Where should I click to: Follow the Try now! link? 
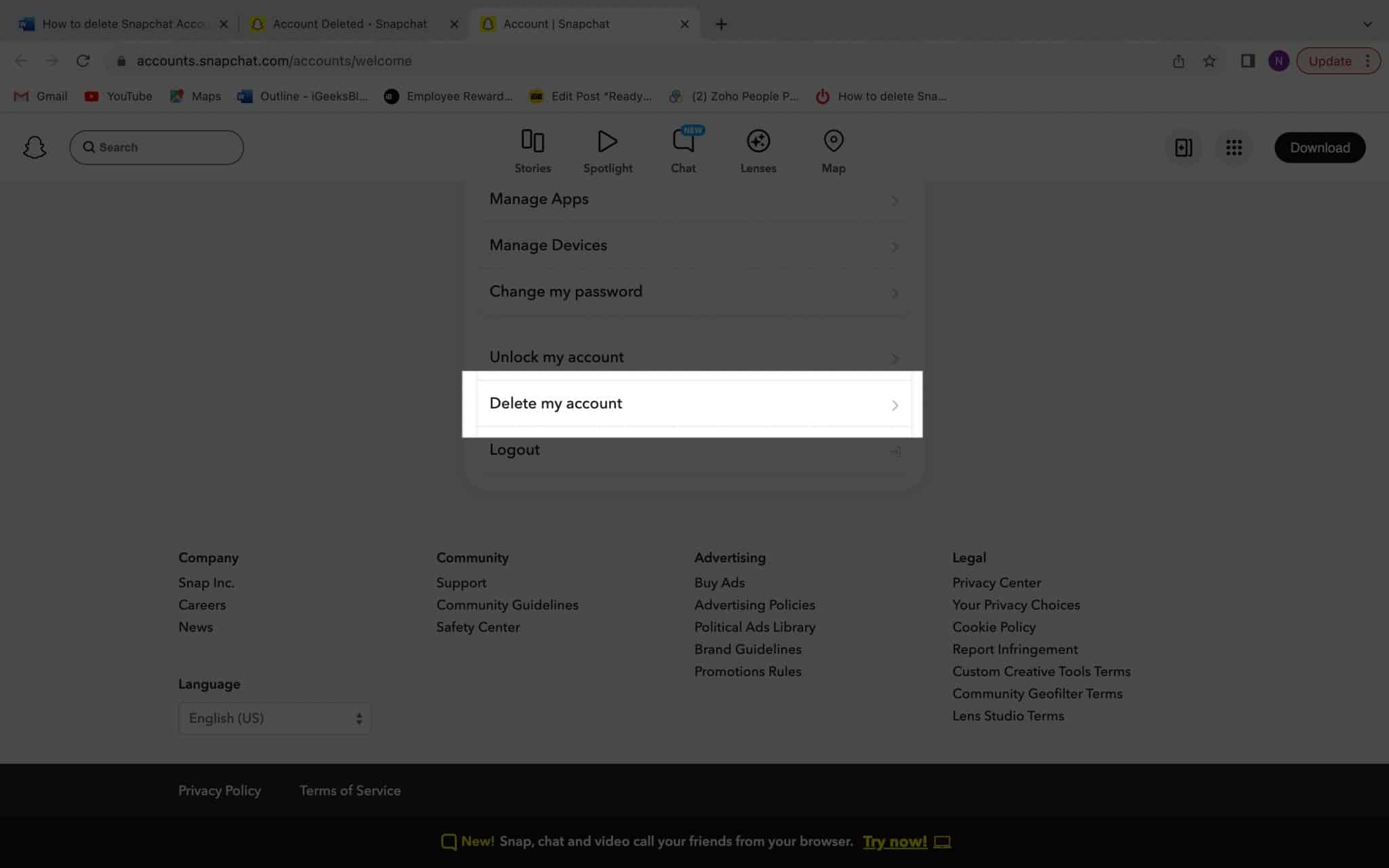click(x=895, y=842)
